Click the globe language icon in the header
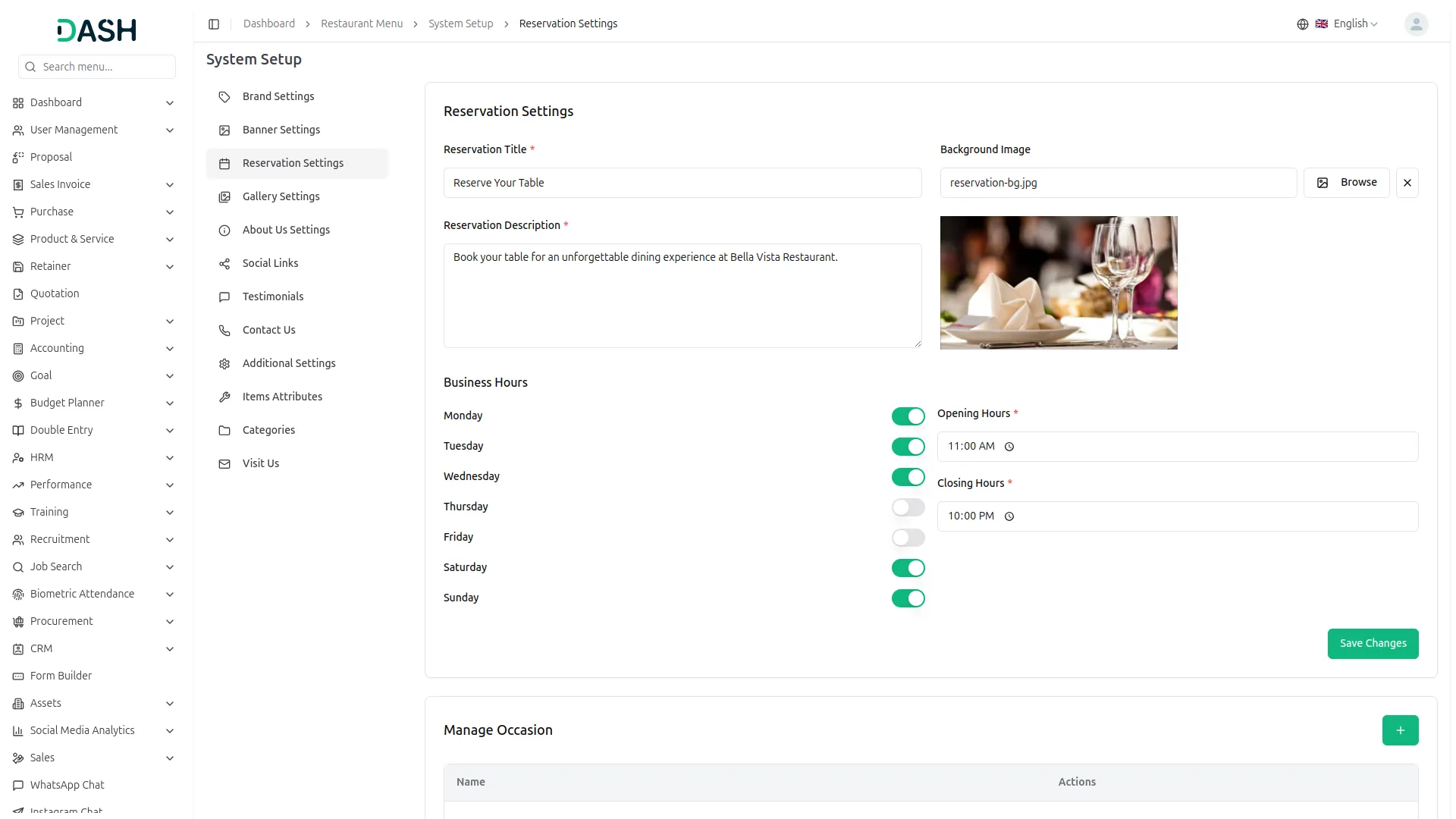Screen dimensions: 1456x819 point(1302,24)
